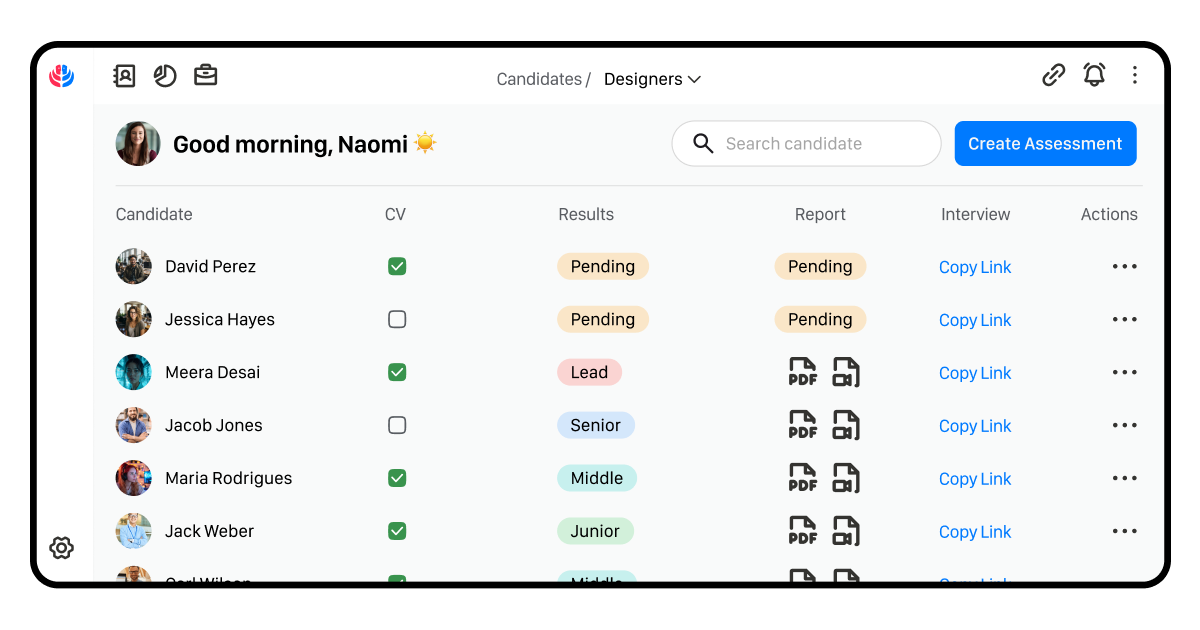Open the contacts book icon in top bar
Image resolution: width=1200 pixels, height=630 pixels.
tap(124, 76)
